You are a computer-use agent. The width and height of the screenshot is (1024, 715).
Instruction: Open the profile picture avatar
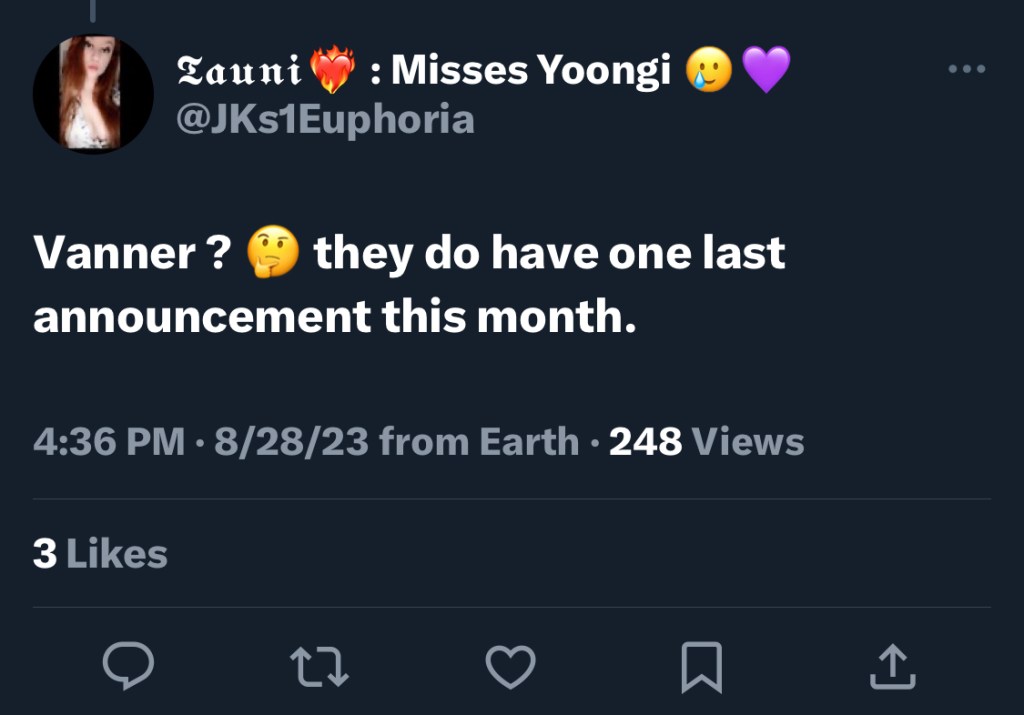tap(92, 94)
